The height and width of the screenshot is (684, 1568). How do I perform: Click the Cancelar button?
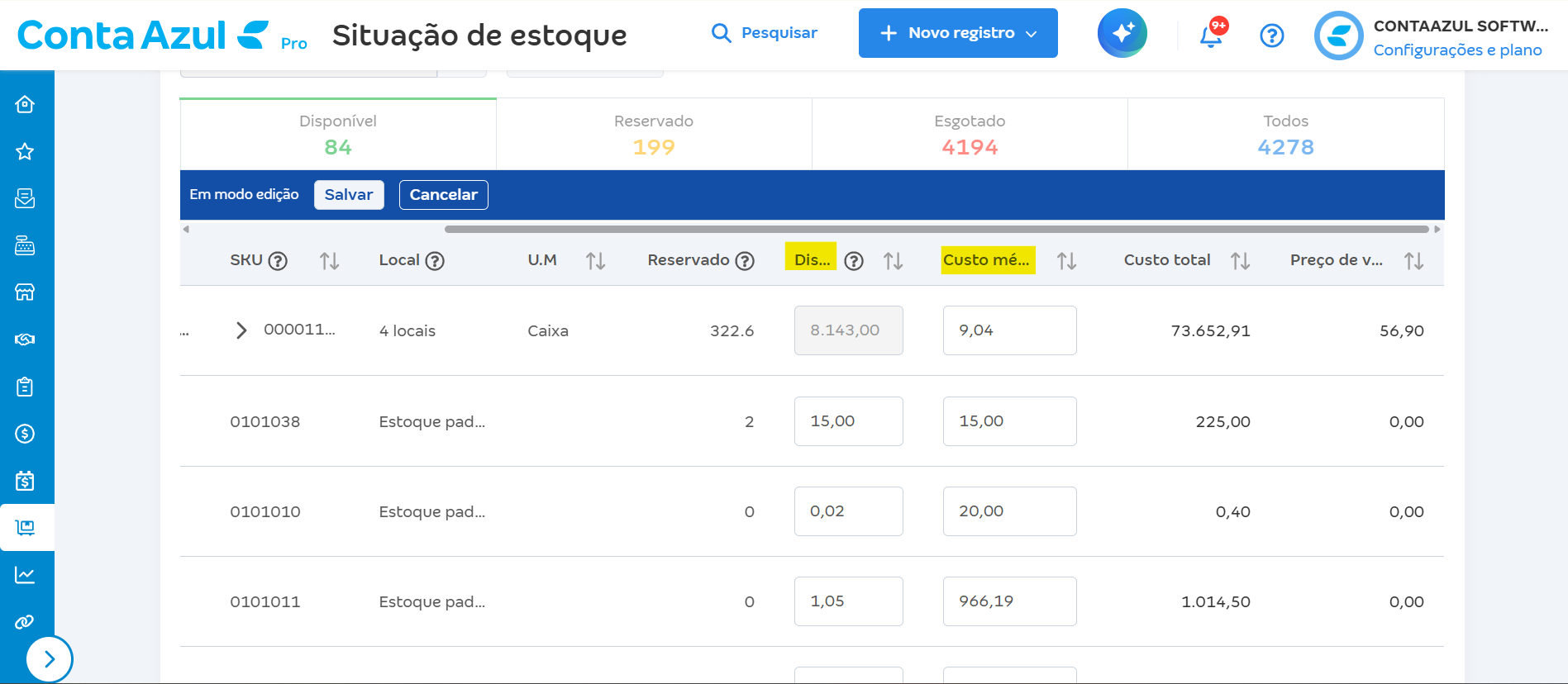coord(444,195)
